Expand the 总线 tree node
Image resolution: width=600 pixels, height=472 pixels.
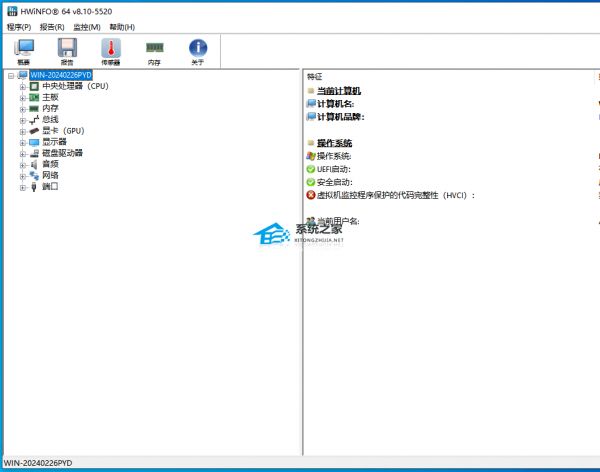[23, 121]
